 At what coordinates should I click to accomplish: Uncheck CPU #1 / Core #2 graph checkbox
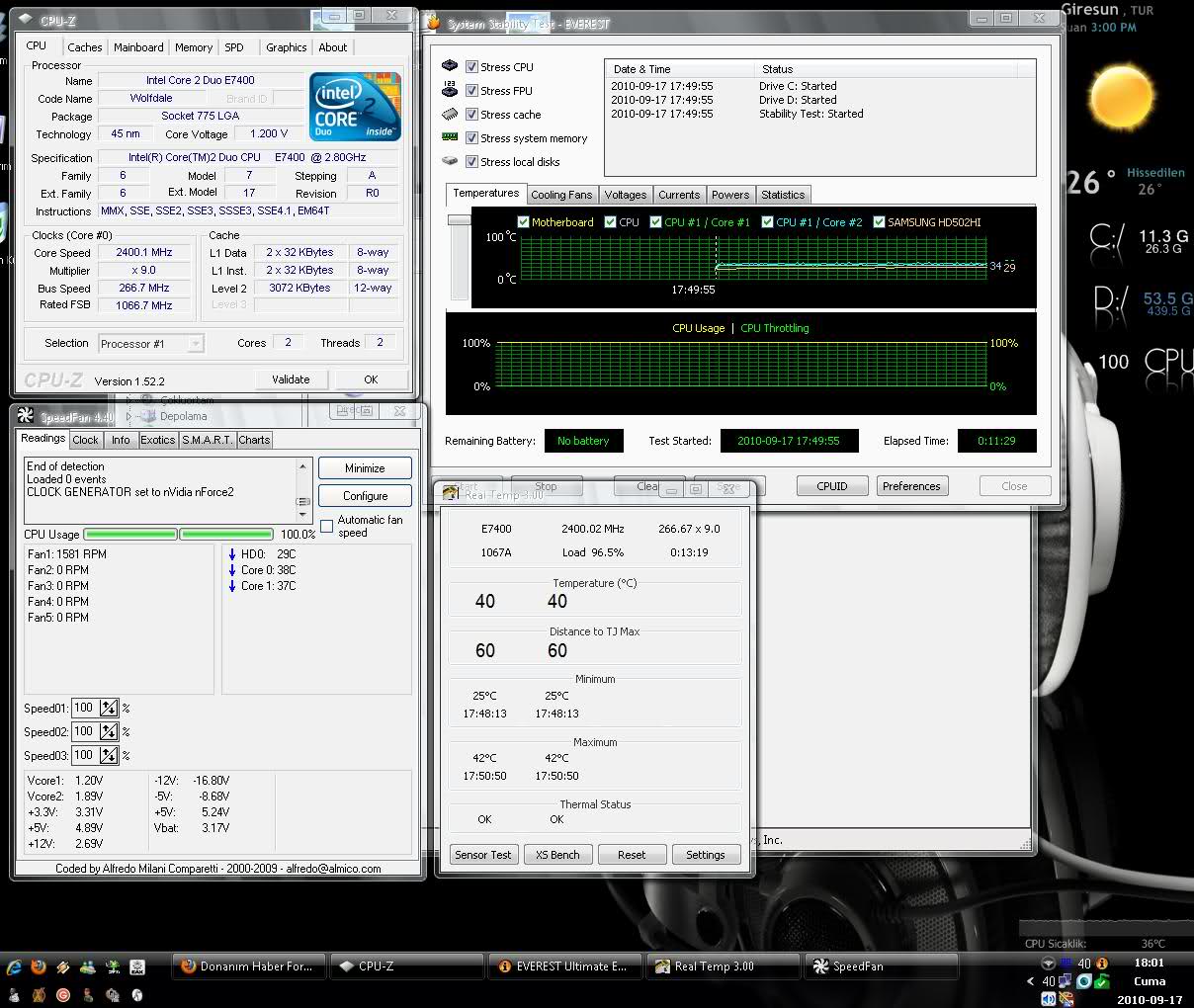pyautogui.click(x=768, y=222)
